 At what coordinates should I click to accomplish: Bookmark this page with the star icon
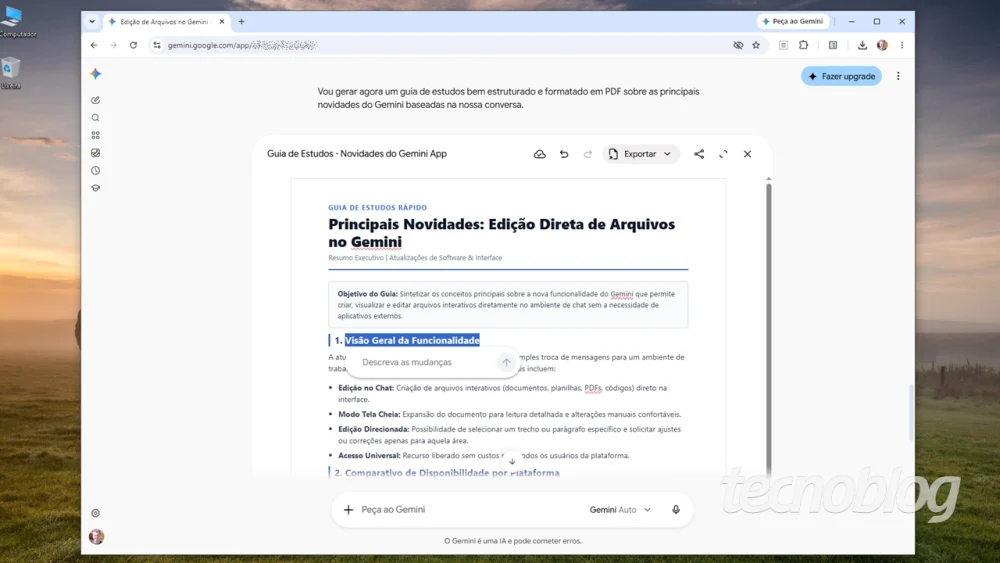click(x=756, y=45)
